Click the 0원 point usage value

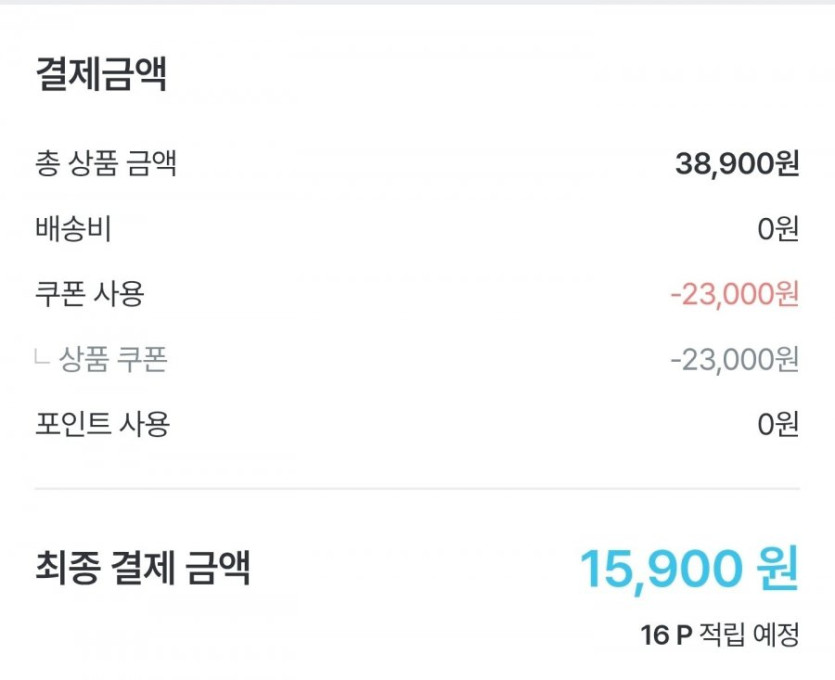(778, 424)
